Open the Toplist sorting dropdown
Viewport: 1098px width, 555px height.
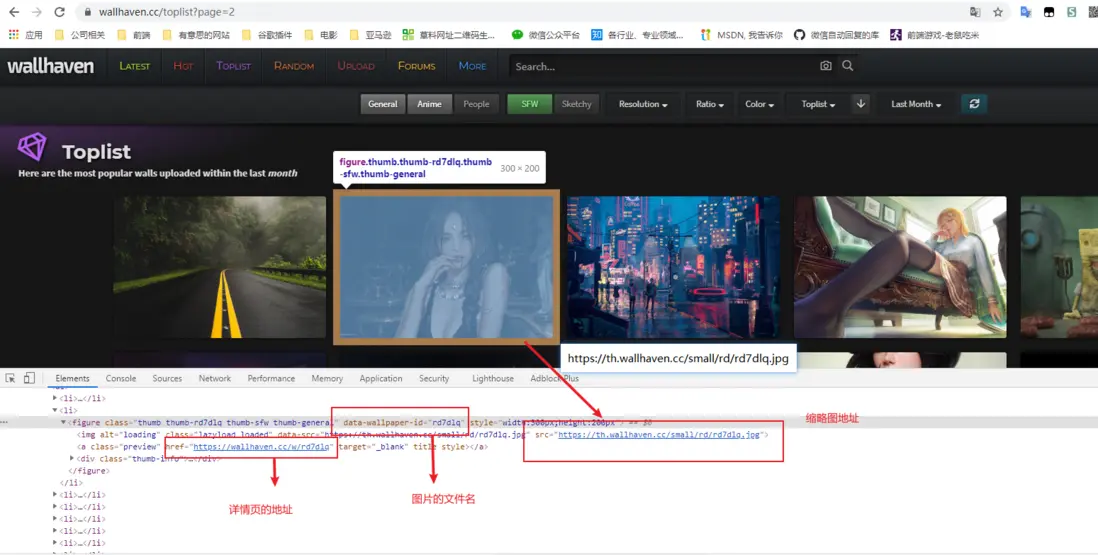818,104
